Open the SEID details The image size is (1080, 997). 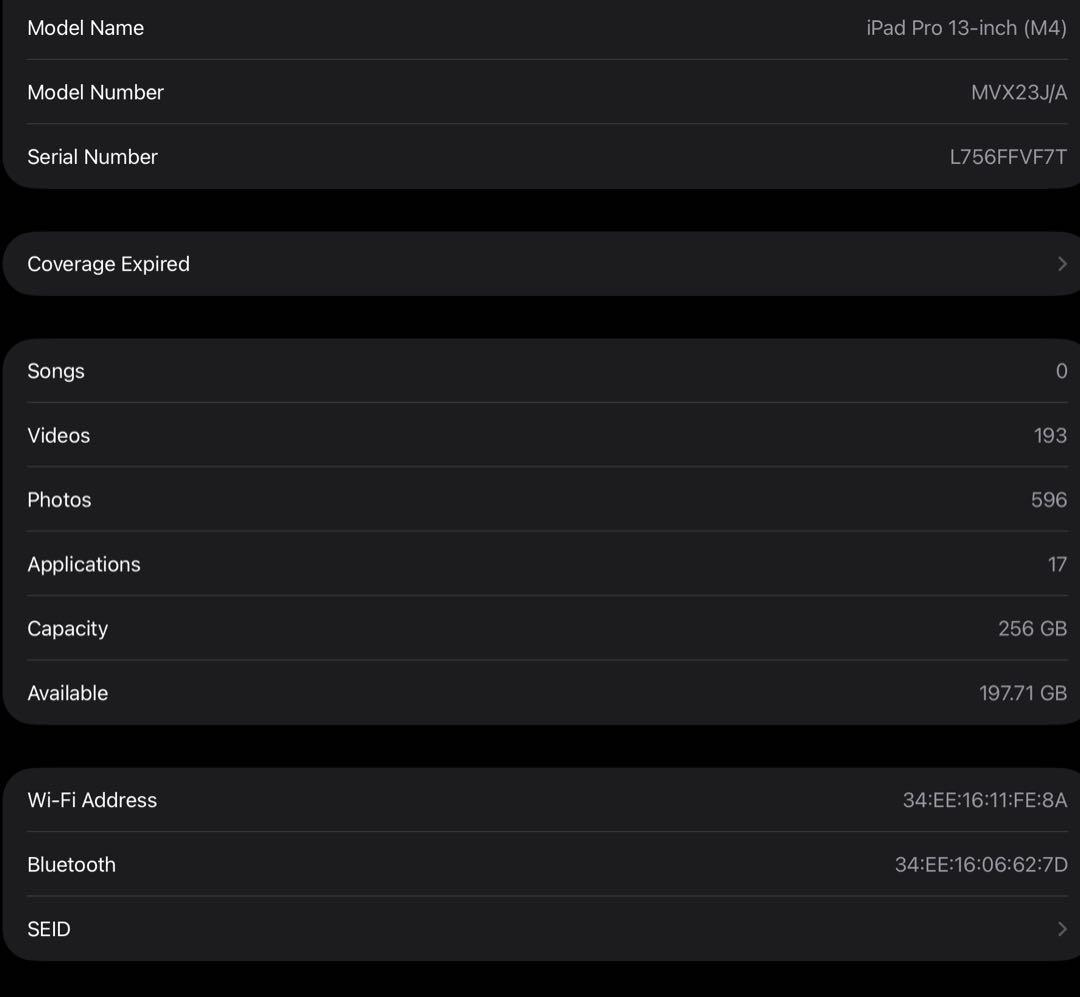[x=540, y=929]
